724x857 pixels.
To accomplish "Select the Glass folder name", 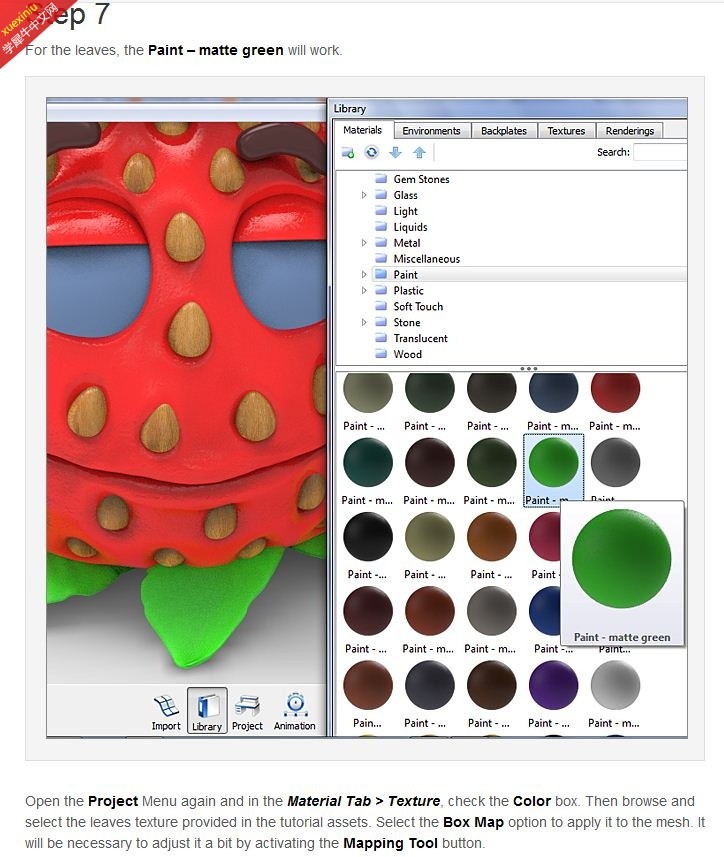I will click(x=405, y=195).
